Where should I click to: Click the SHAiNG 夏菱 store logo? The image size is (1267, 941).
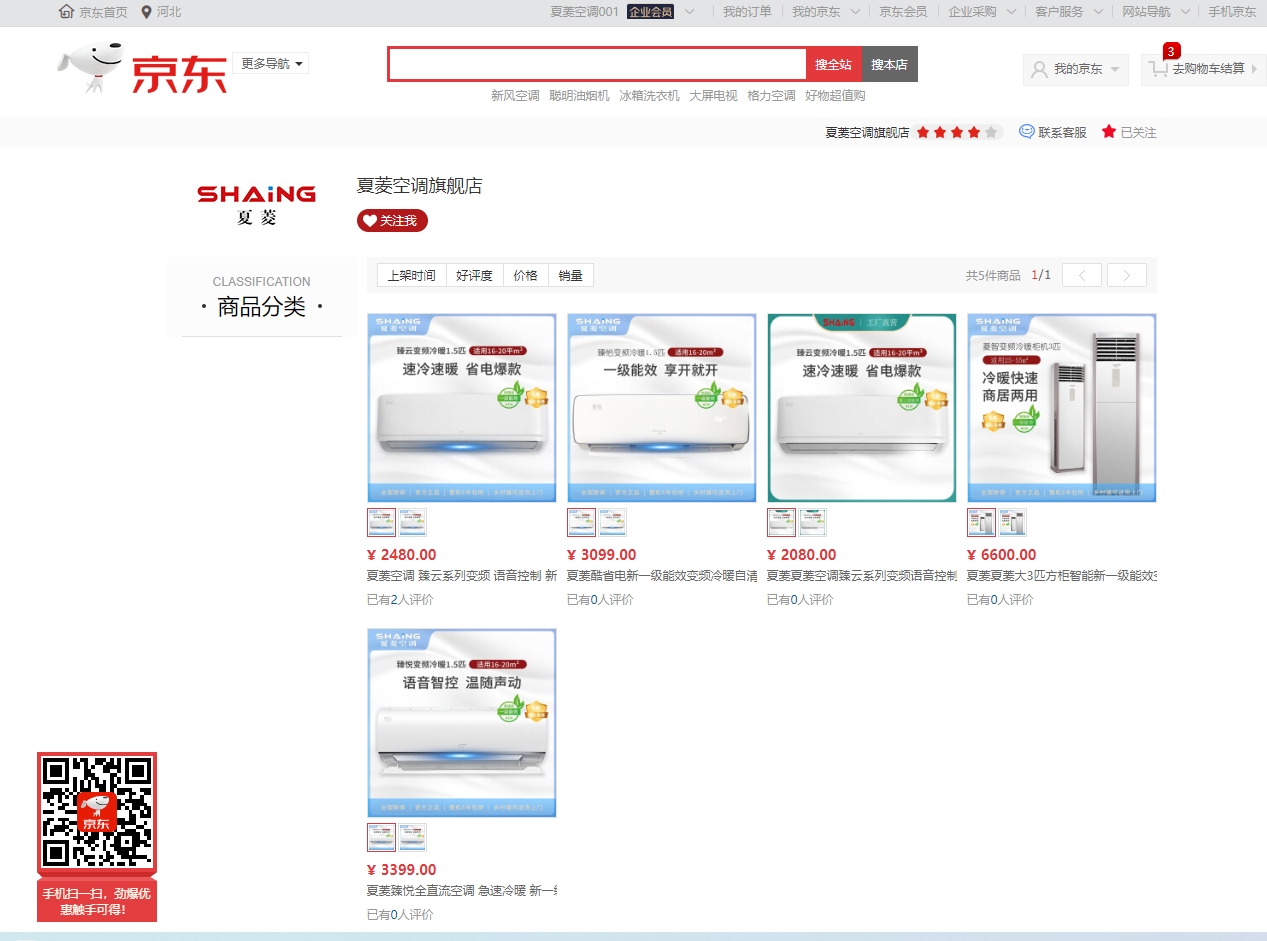[x=257, y=204]
